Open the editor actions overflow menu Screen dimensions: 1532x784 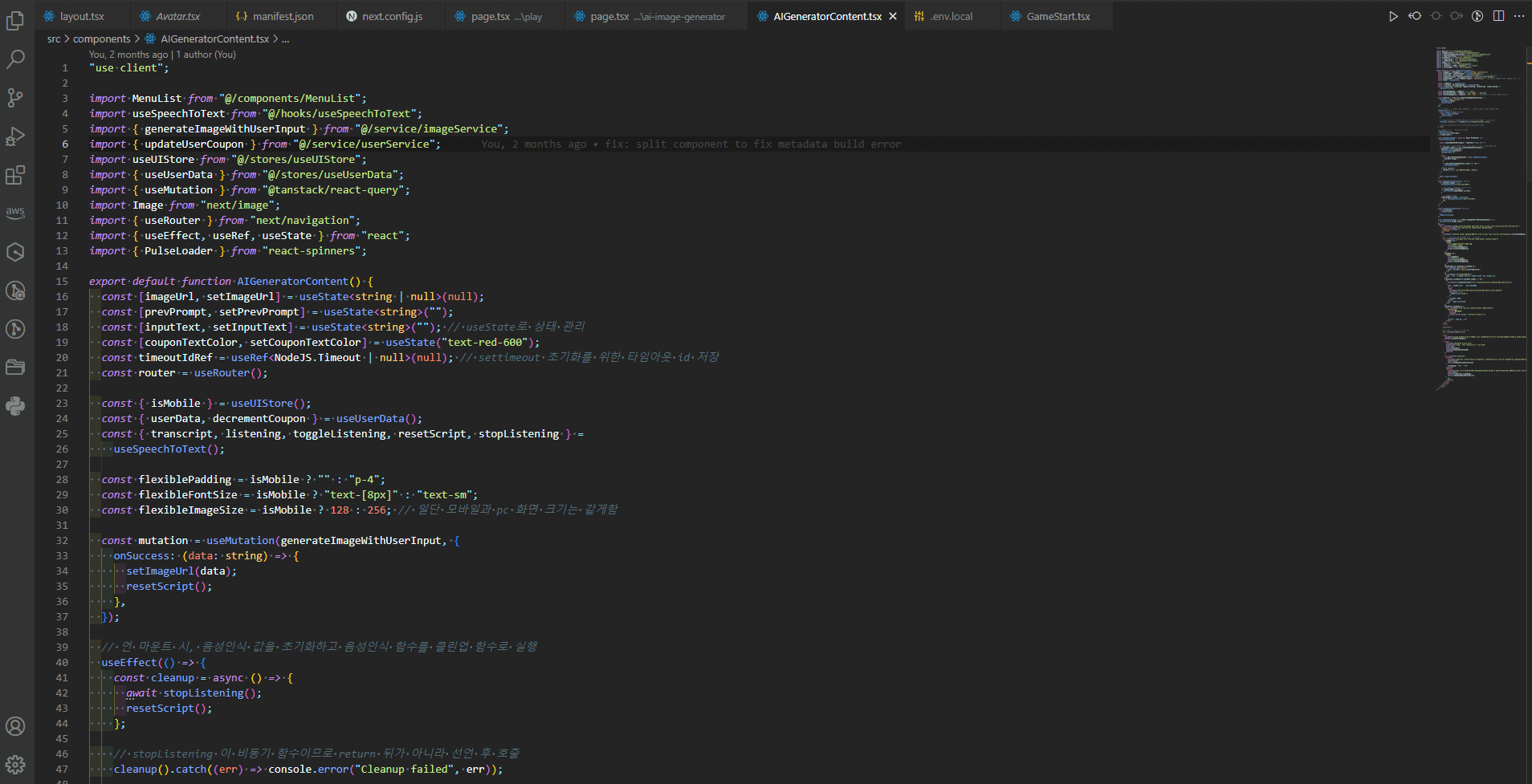pyautogui.click(x=1520, y=15)
